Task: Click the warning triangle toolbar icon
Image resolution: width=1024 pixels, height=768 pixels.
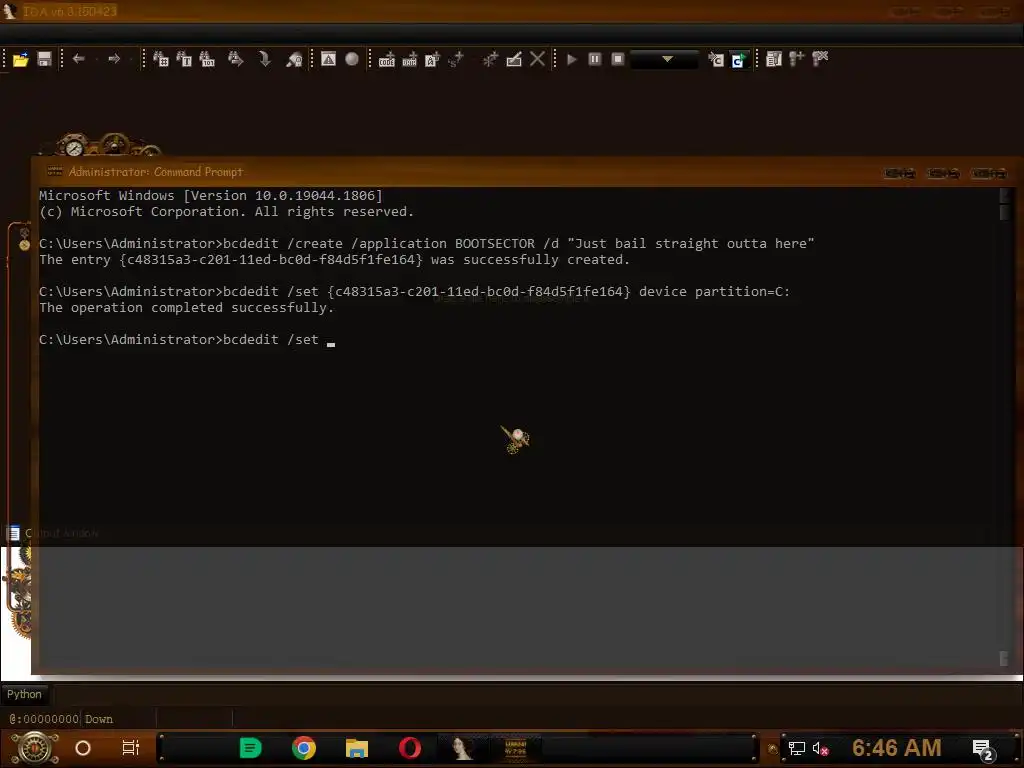Action: tap(328, 59)
